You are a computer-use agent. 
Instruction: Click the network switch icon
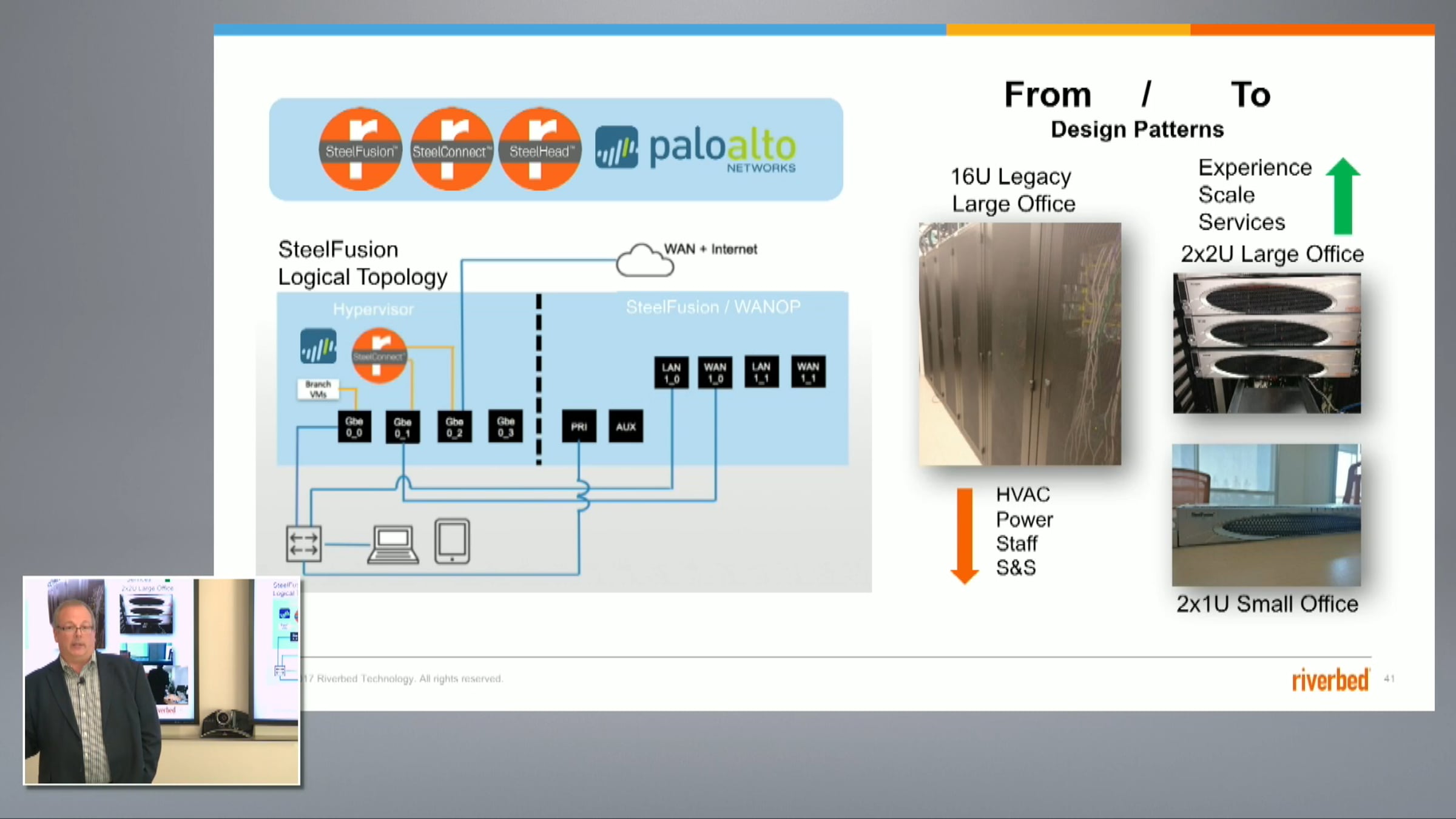303,543
